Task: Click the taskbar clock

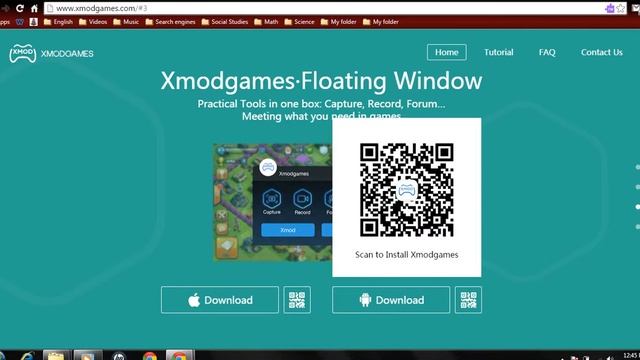Action: (631, 356)
